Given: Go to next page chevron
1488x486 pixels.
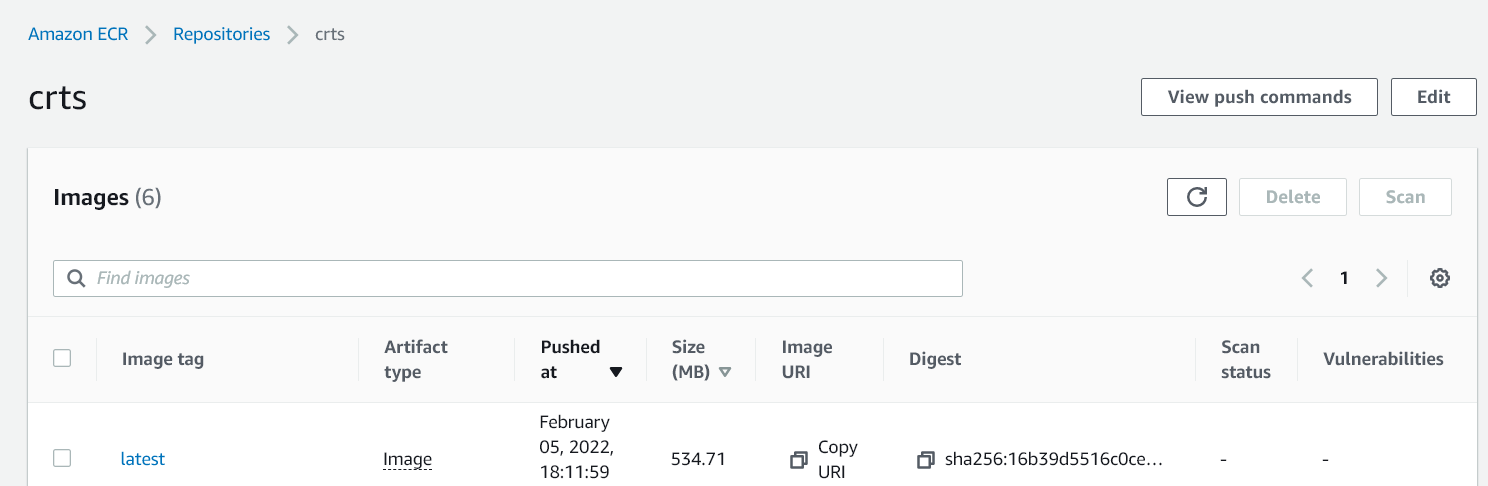Looking at the screenshot, I should pos(1381,278).
